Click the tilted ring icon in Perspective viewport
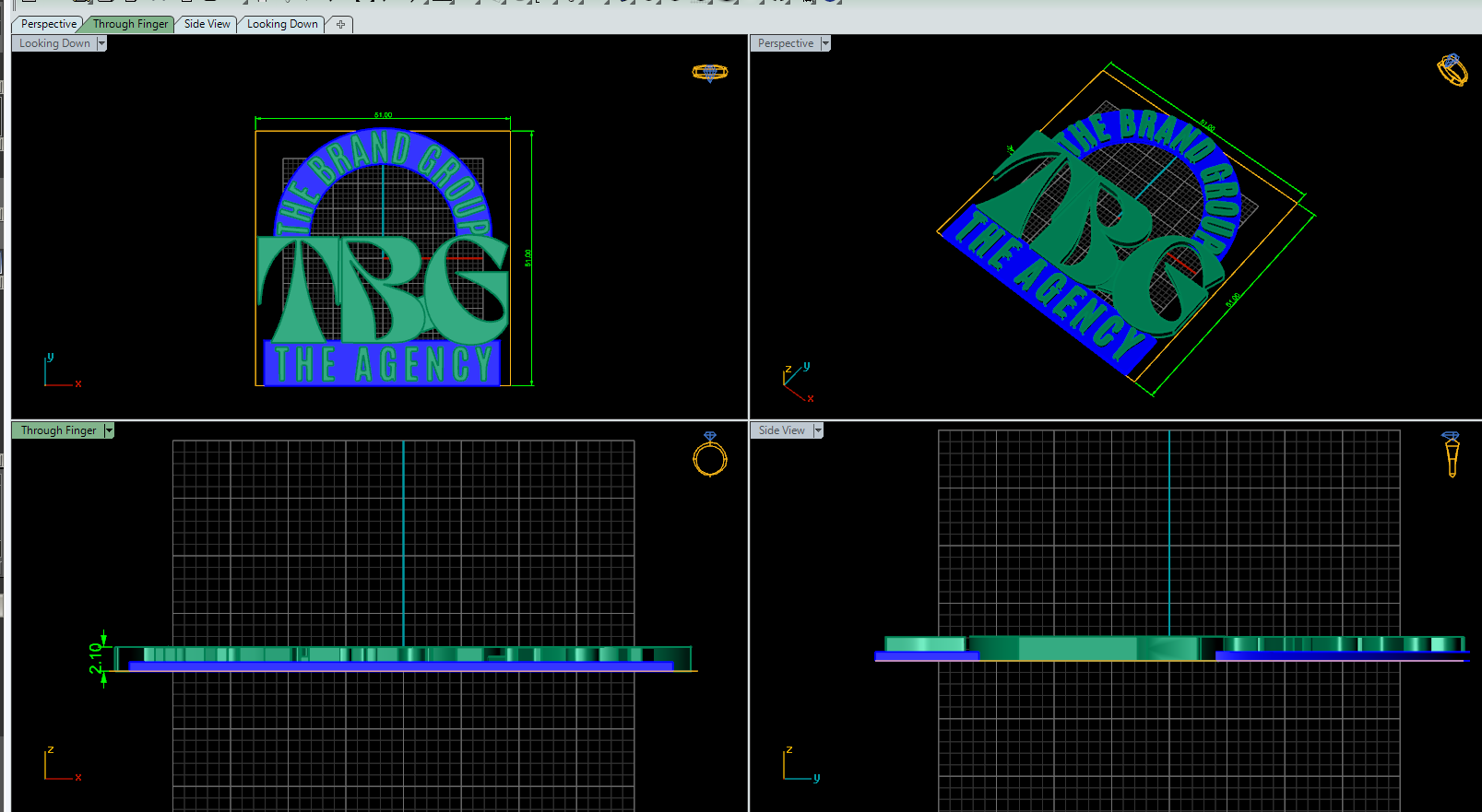This screenshot has height=812, width=1482. (x=1452, y=70)
